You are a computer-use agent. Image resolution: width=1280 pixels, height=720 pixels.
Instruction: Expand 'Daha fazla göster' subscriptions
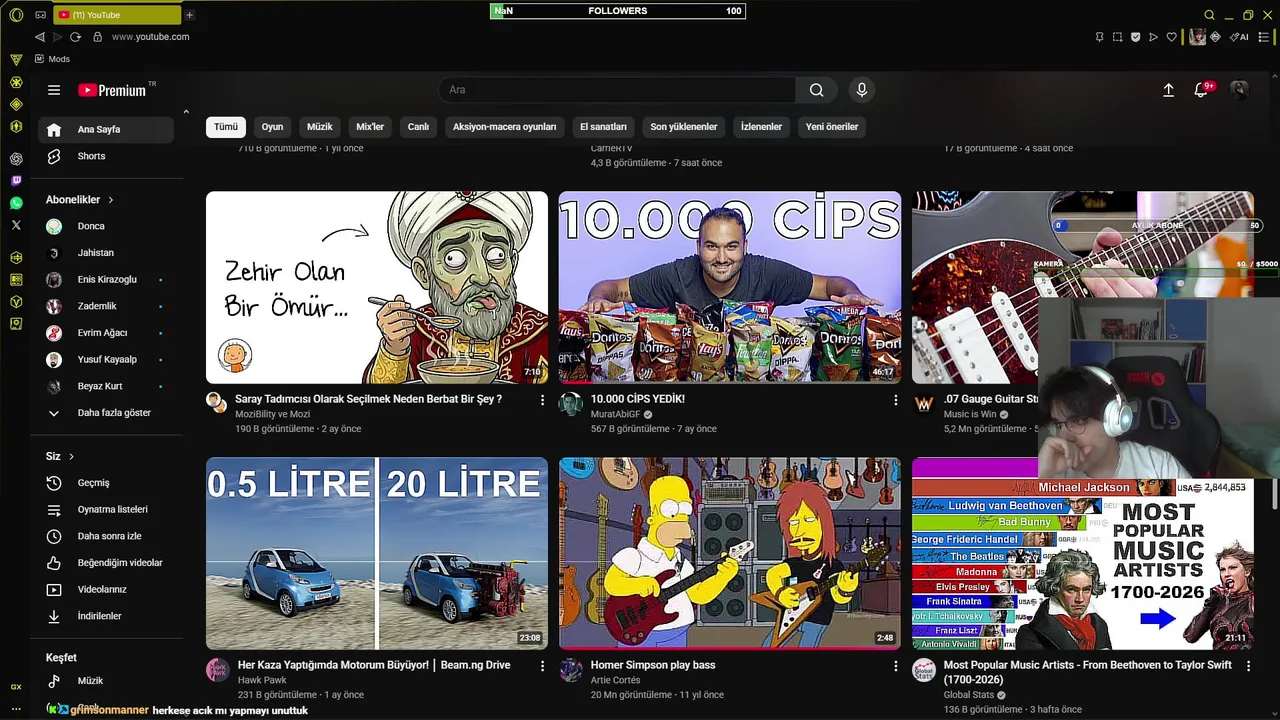(x=106, y=413)
